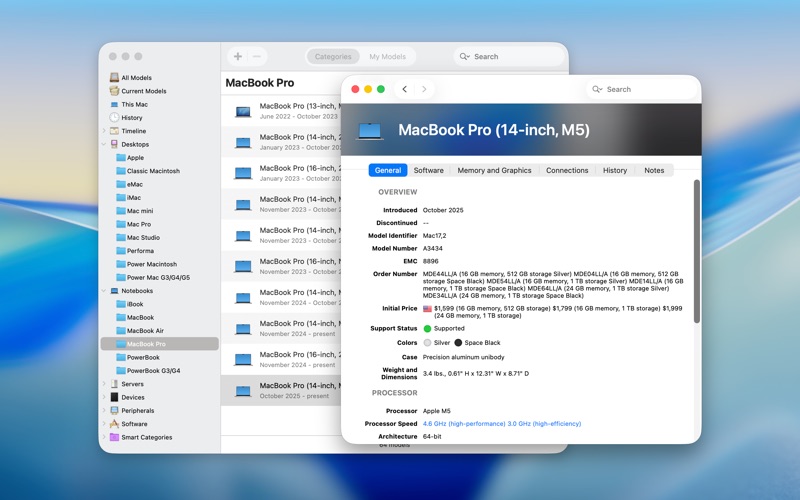Viewport: 800px width, 500px height.
Task: Click the Timeline icon in sidebar
Action: 114,131
